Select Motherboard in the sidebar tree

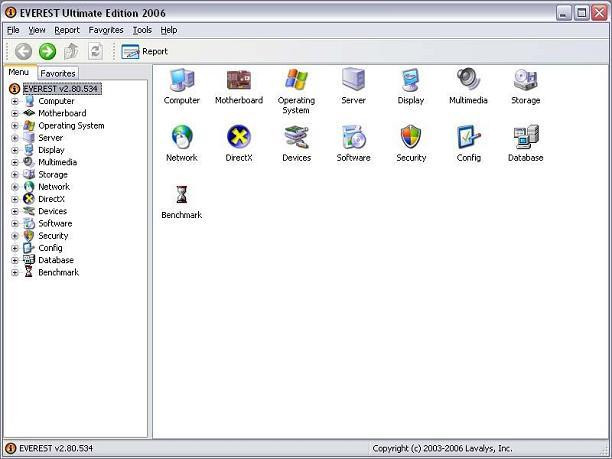point(62,113)
